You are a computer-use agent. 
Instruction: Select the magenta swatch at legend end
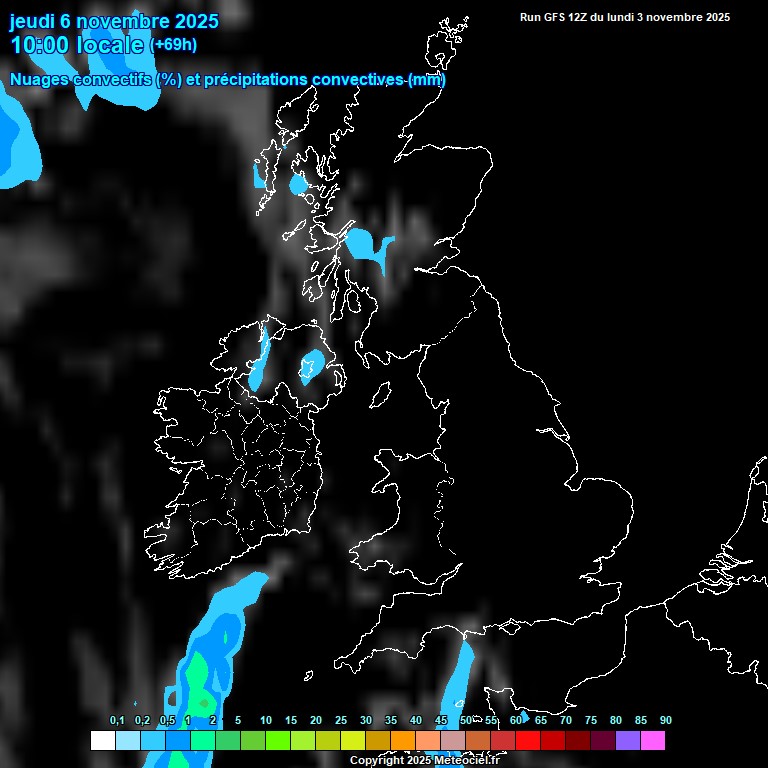[653, 741]
